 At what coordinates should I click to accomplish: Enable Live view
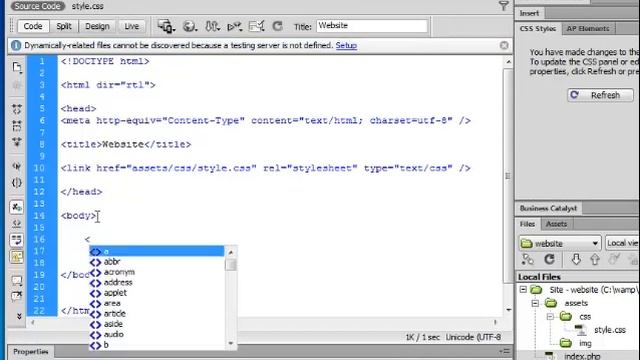click(x=131, y=26)
